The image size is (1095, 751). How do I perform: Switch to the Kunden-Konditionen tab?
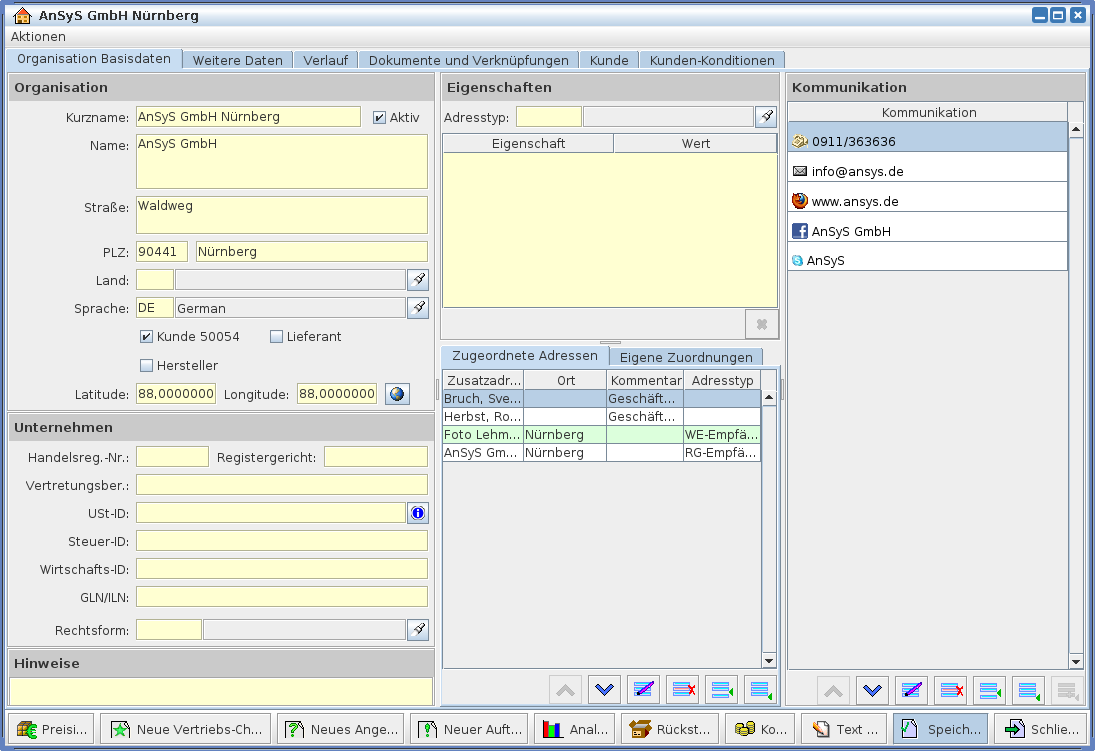[711, 60]
